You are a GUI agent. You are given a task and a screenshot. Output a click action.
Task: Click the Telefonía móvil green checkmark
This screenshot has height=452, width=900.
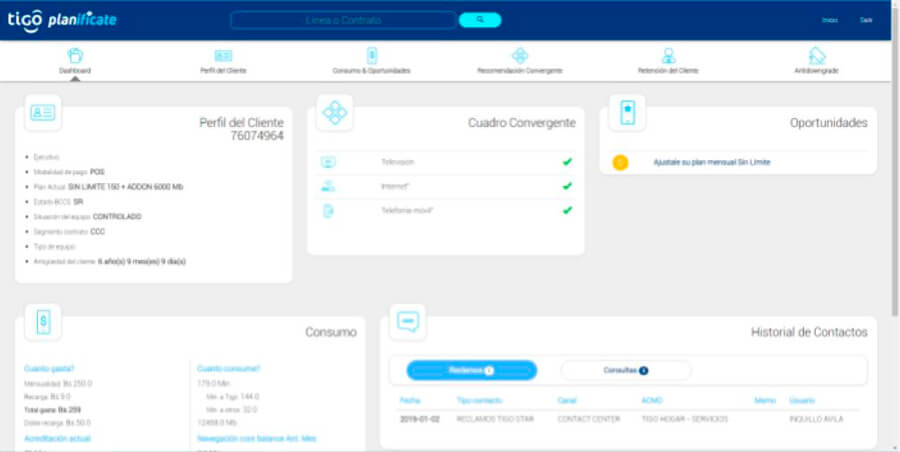[567, 210]
